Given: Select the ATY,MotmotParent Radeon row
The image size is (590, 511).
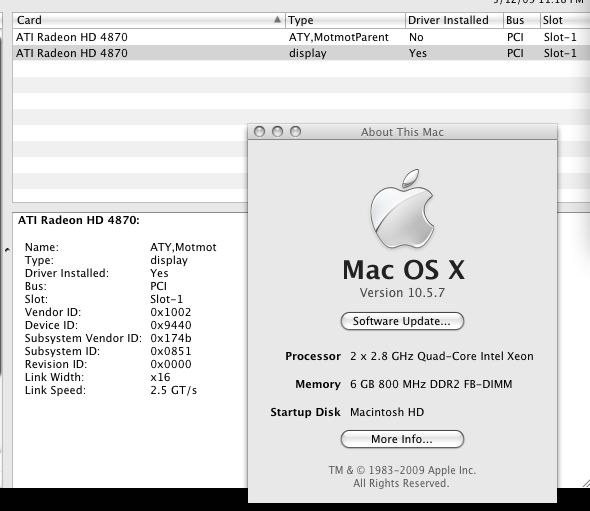Looking at the screenshot, I should tap(301, 37).
